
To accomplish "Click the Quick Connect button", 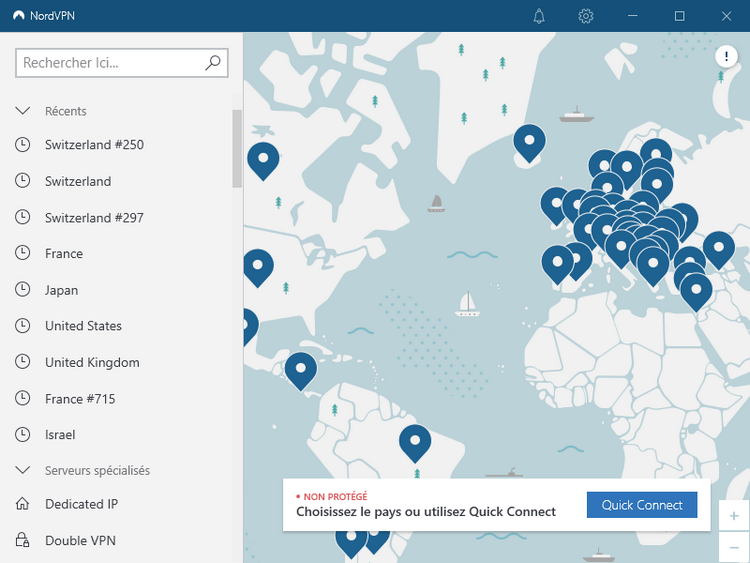I will (x=642, y=505).
